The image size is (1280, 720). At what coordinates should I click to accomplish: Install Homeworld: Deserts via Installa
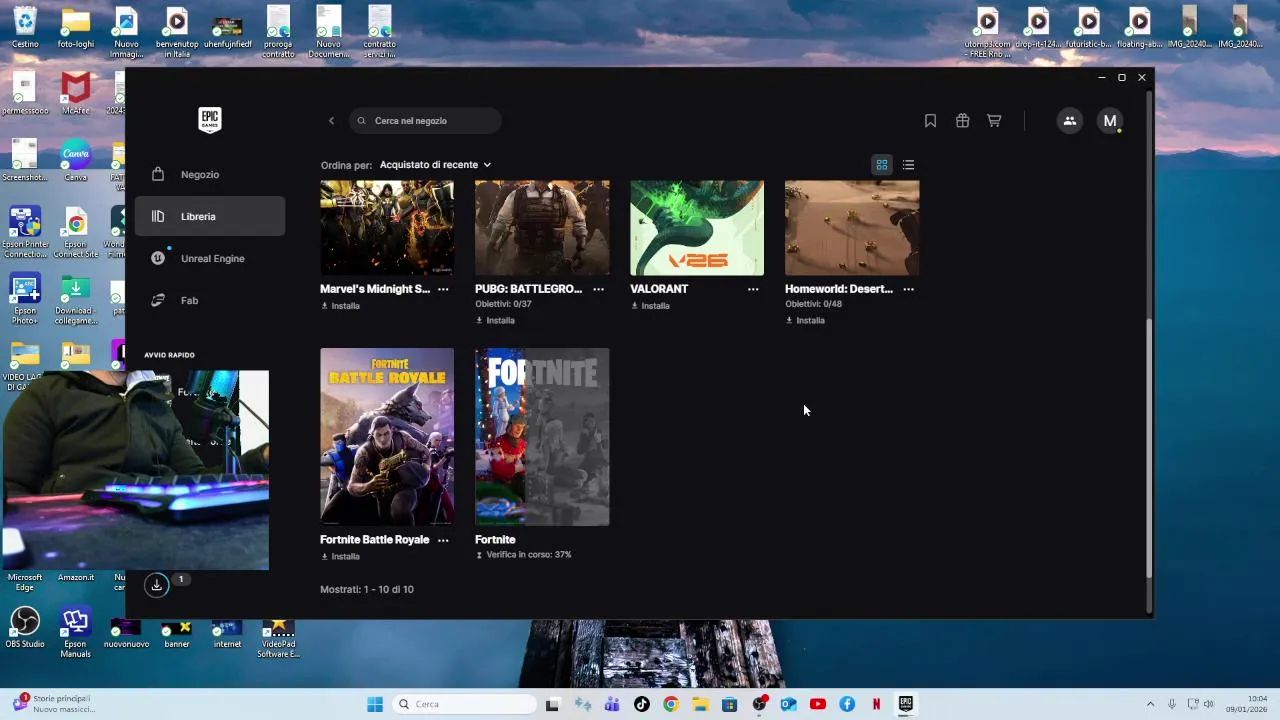(x=805, y=321)
